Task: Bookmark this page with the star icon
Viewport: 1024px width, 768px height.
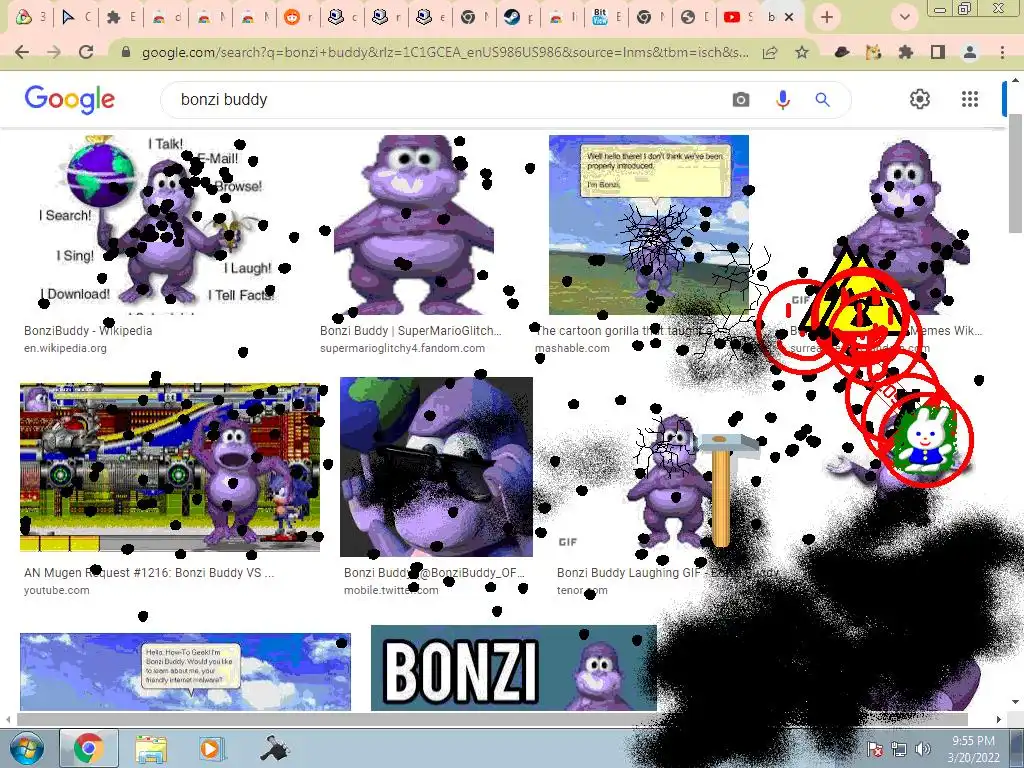Action: tap(802, 52)
